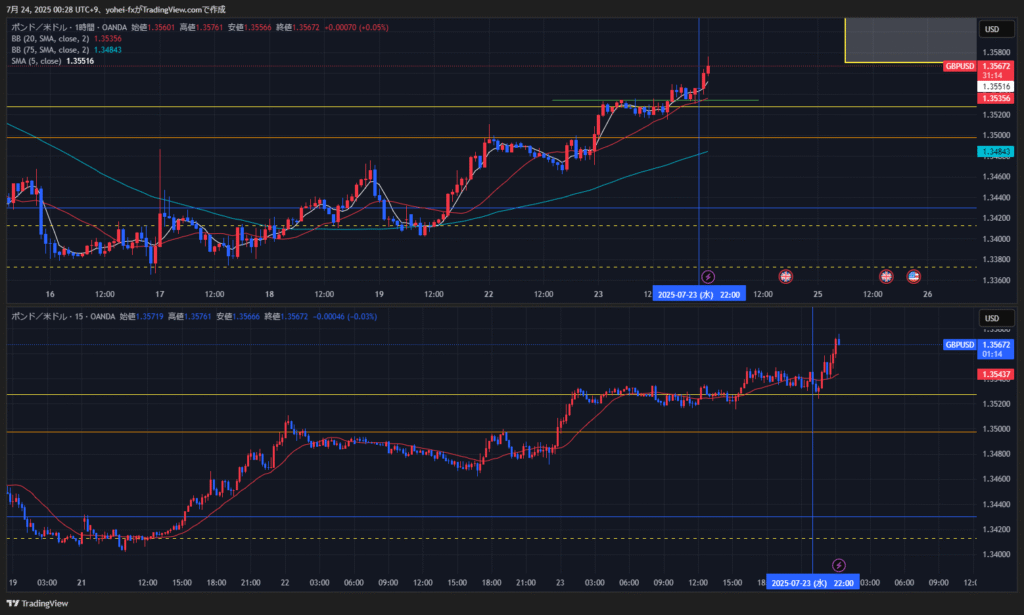
Task: Select the BB (75, SMA, close, 2) indicator legend
Action: point(50,49)
